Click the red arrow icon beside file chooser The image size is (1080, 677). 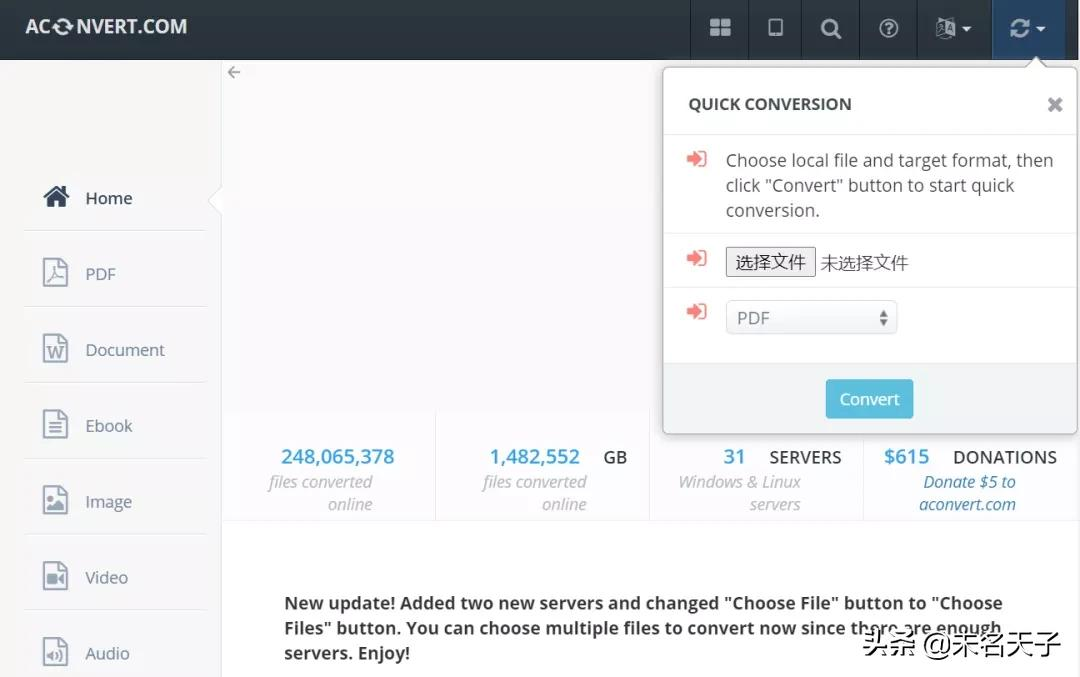(696, 258)
